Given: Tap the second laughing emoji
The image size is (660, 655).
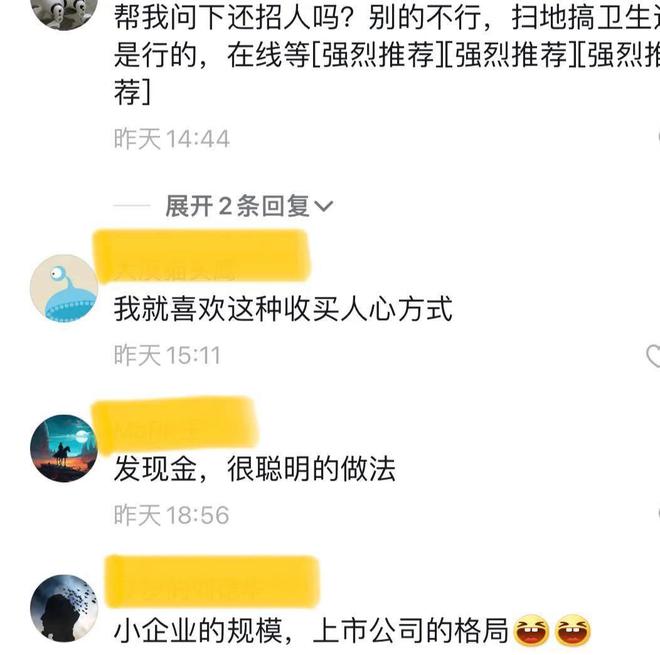Looking at the screenshot, I should (x=573, y=630).
